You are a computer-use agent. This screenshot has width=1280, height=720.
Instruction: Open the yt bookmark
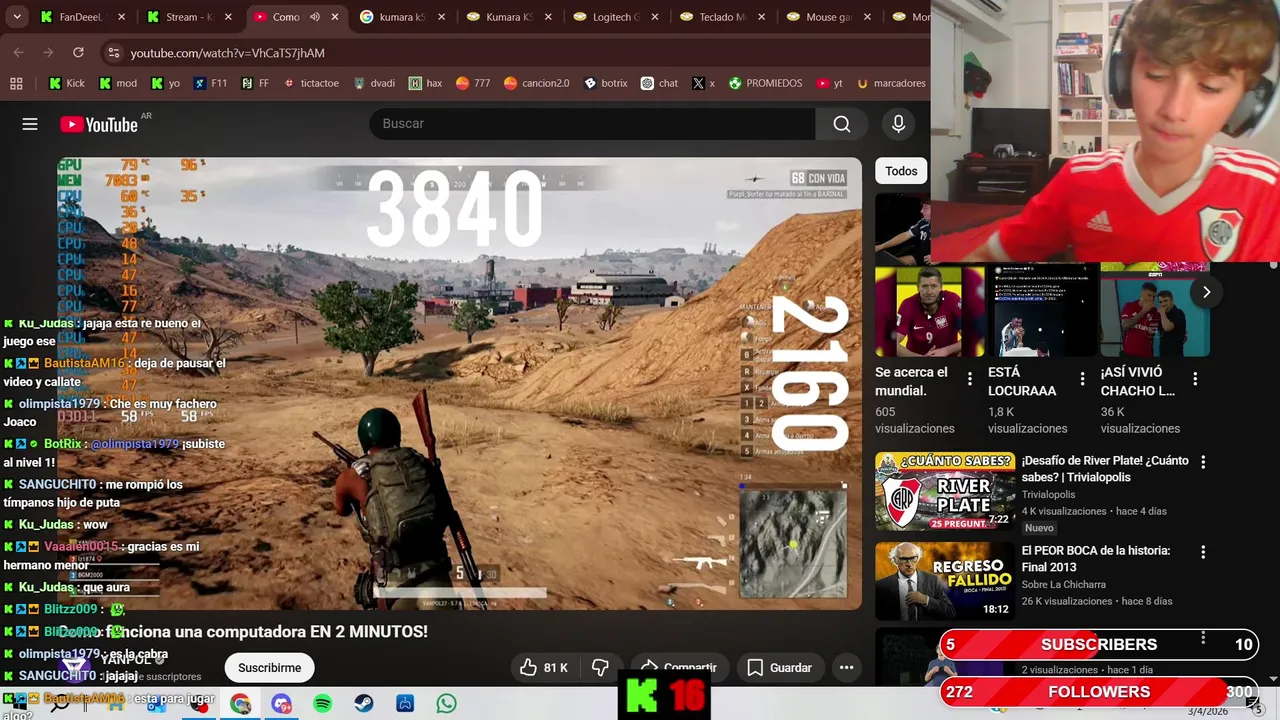(x=829, y=83)
